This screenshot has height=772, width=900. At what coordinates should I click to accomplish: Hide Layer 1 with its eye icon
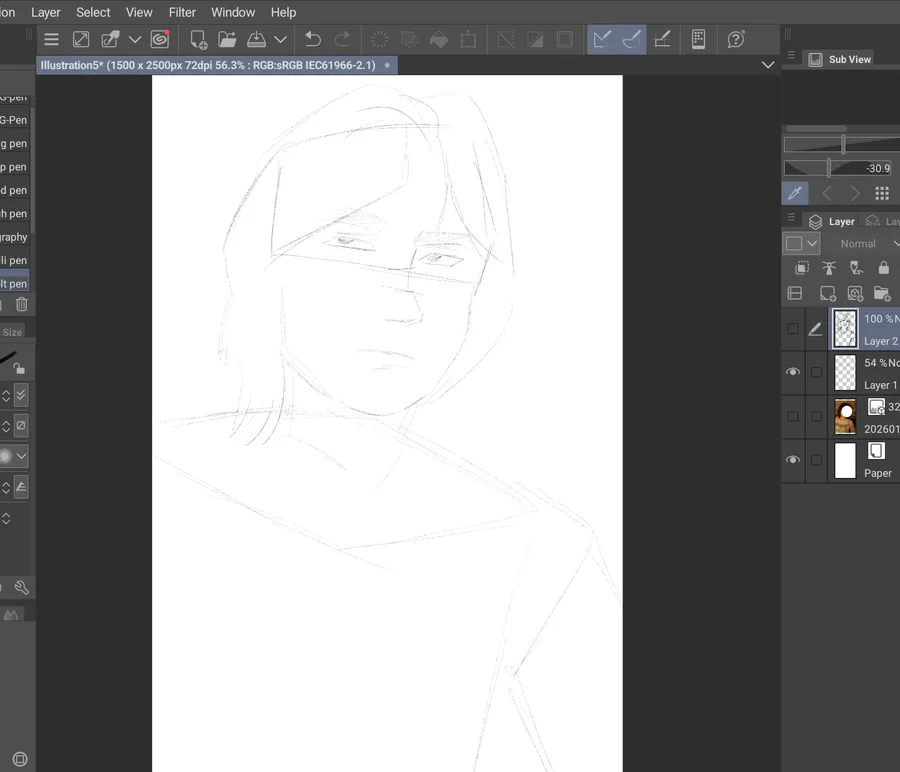(793, 372)
